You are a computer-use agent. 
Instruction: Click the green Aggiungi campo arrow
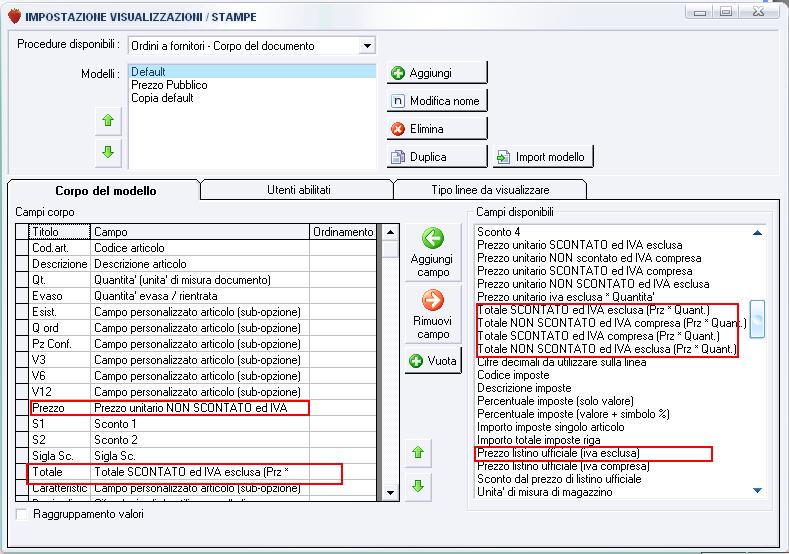coord(433,252)
